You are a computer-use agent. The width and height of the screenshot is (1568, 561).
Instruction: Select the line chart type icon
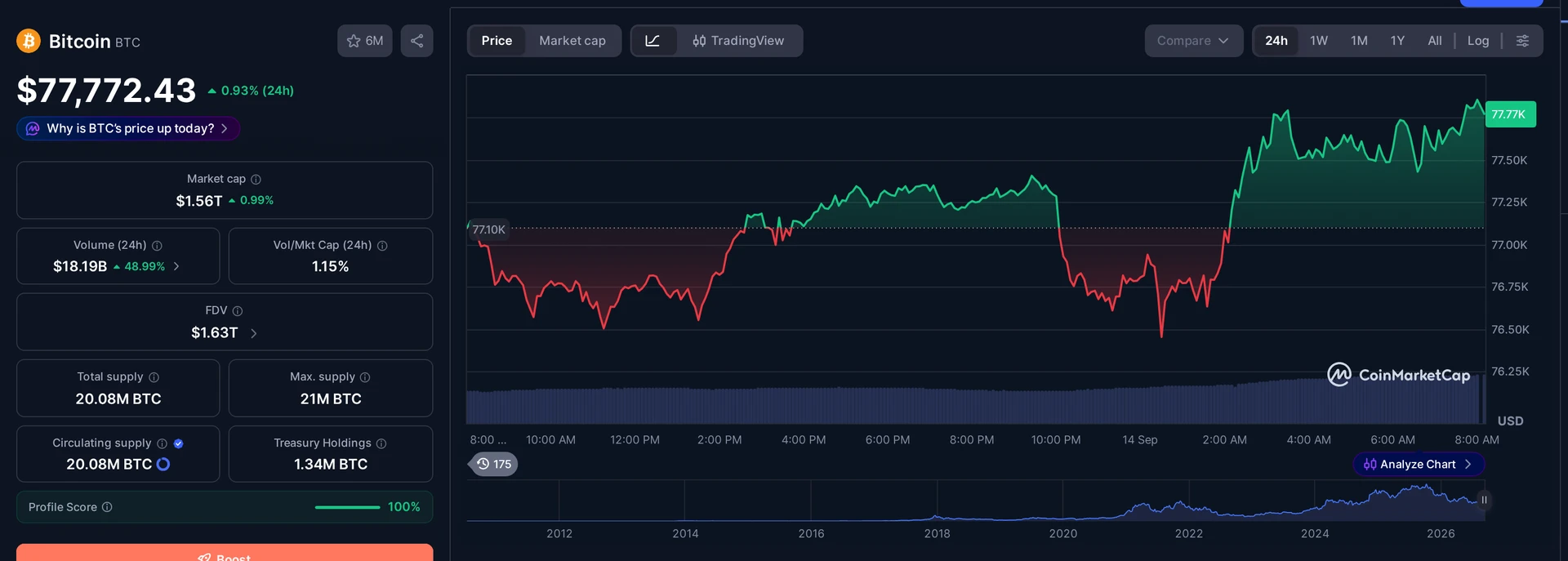click(653, 41)
